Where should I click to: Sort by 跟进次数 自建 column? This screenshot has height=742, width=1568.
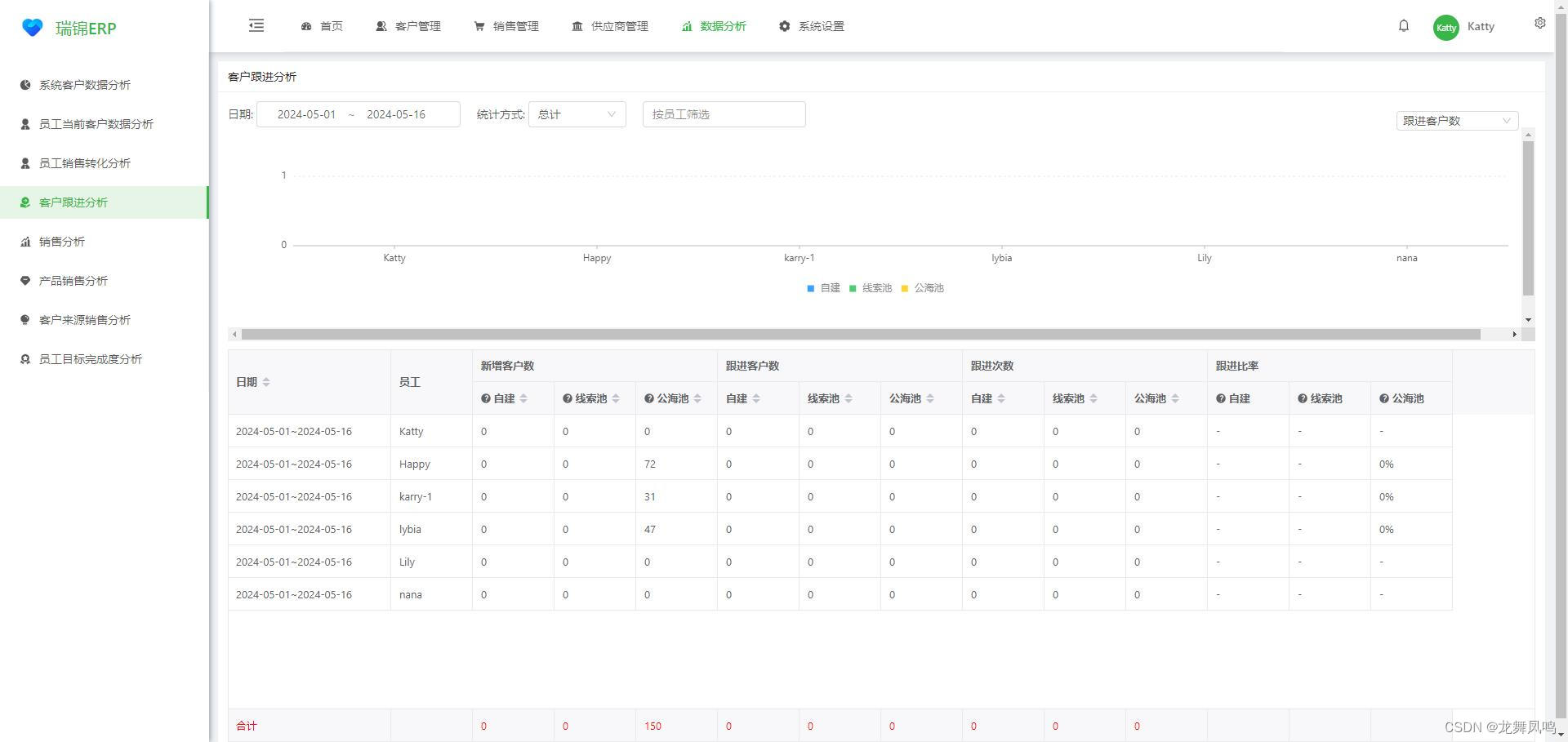1001,398
